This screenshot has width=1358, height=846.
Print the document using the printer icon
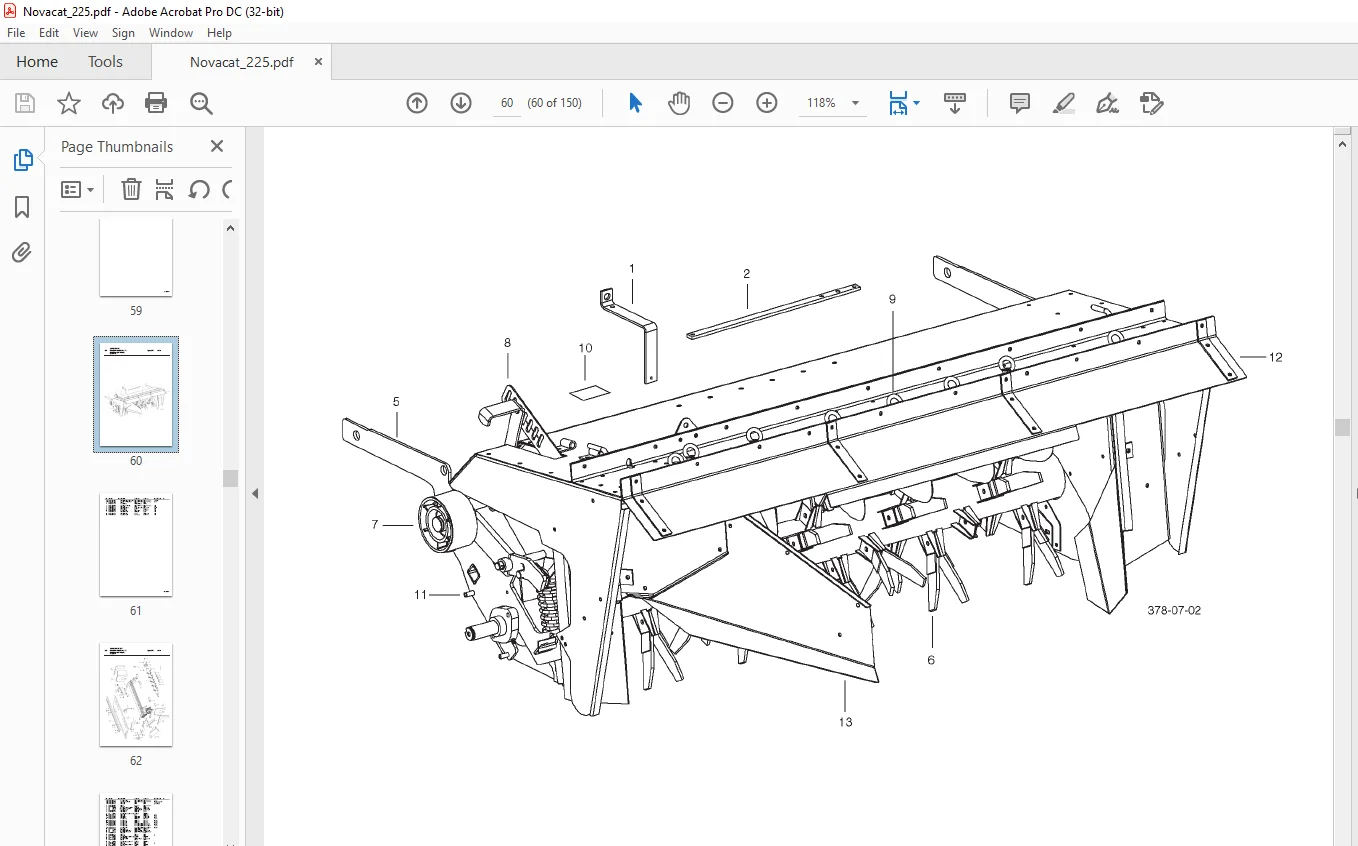pyautogui.click(x=156, y=103)
